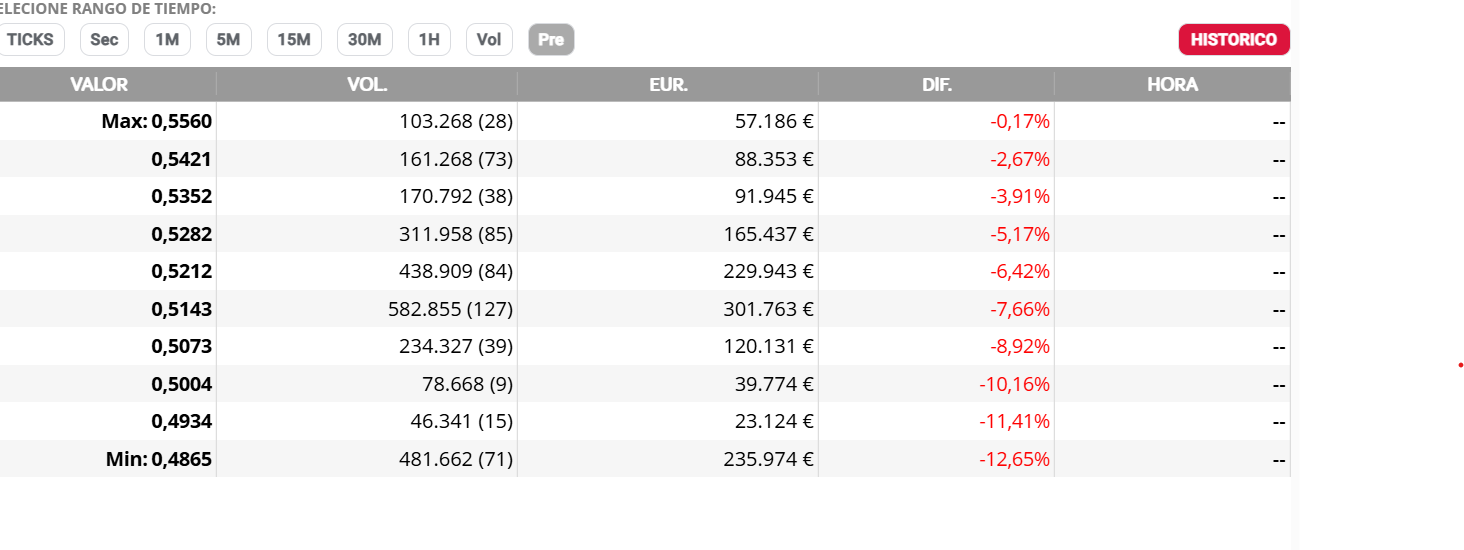
Task: Select the TICKS time range
Action: (30, 40)
